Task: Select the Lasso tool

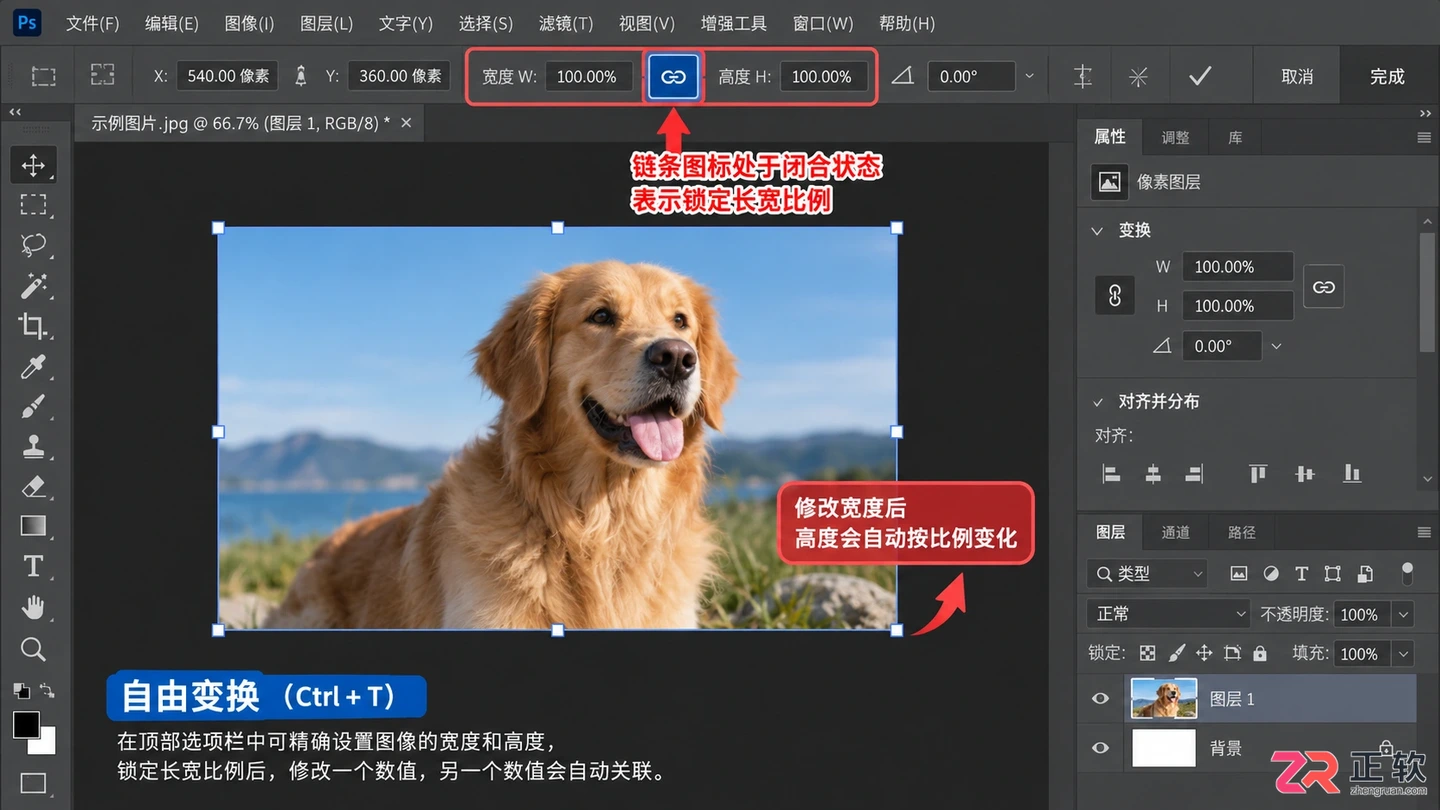Action: (33, 245)
